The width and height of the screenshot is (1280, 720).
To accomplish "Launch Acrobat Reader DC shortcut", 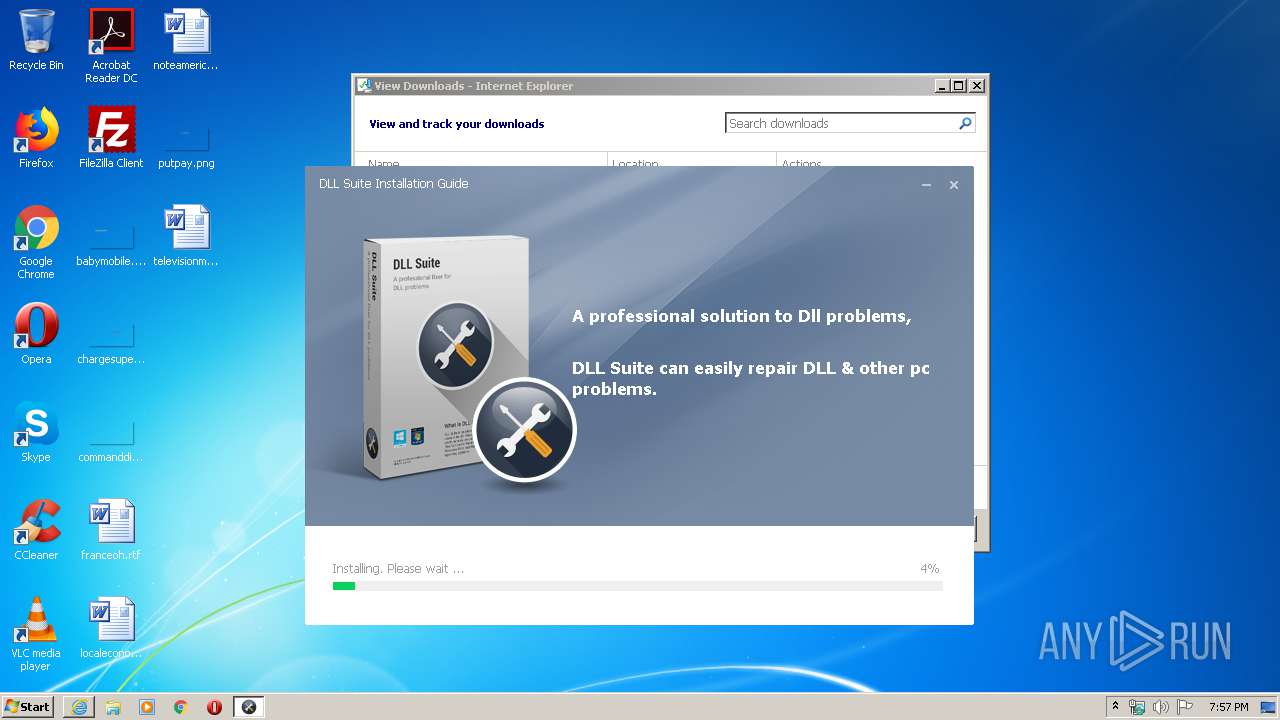I will [111, 46].
